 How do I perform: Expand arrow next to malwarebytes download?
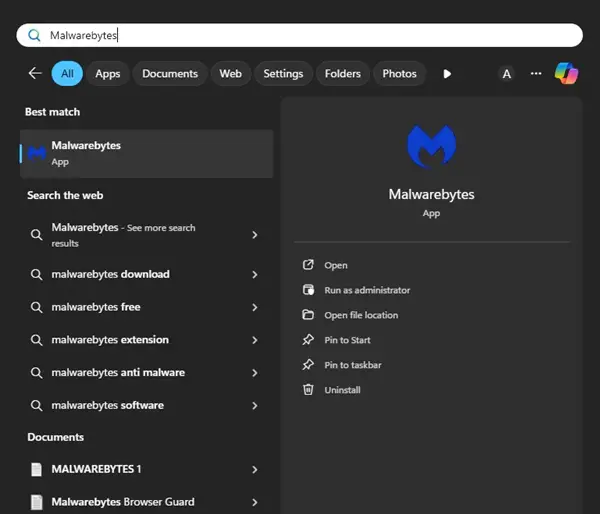(255, 274)
